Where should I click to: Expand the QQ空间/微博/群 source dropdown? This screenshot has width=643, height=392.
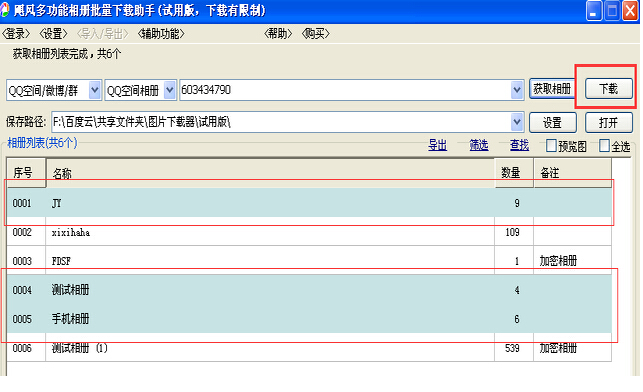coord(95,90)
